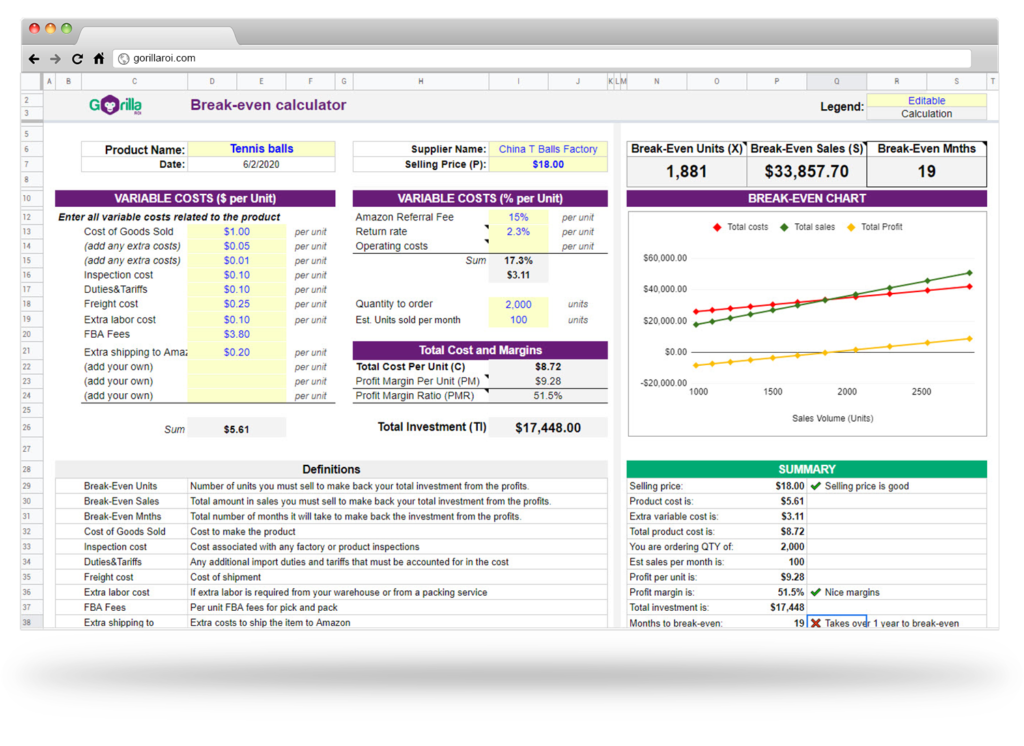Select the Quantity to order 2,000 cell
This screenshot has width=1024, height=746.
[519, 304]
